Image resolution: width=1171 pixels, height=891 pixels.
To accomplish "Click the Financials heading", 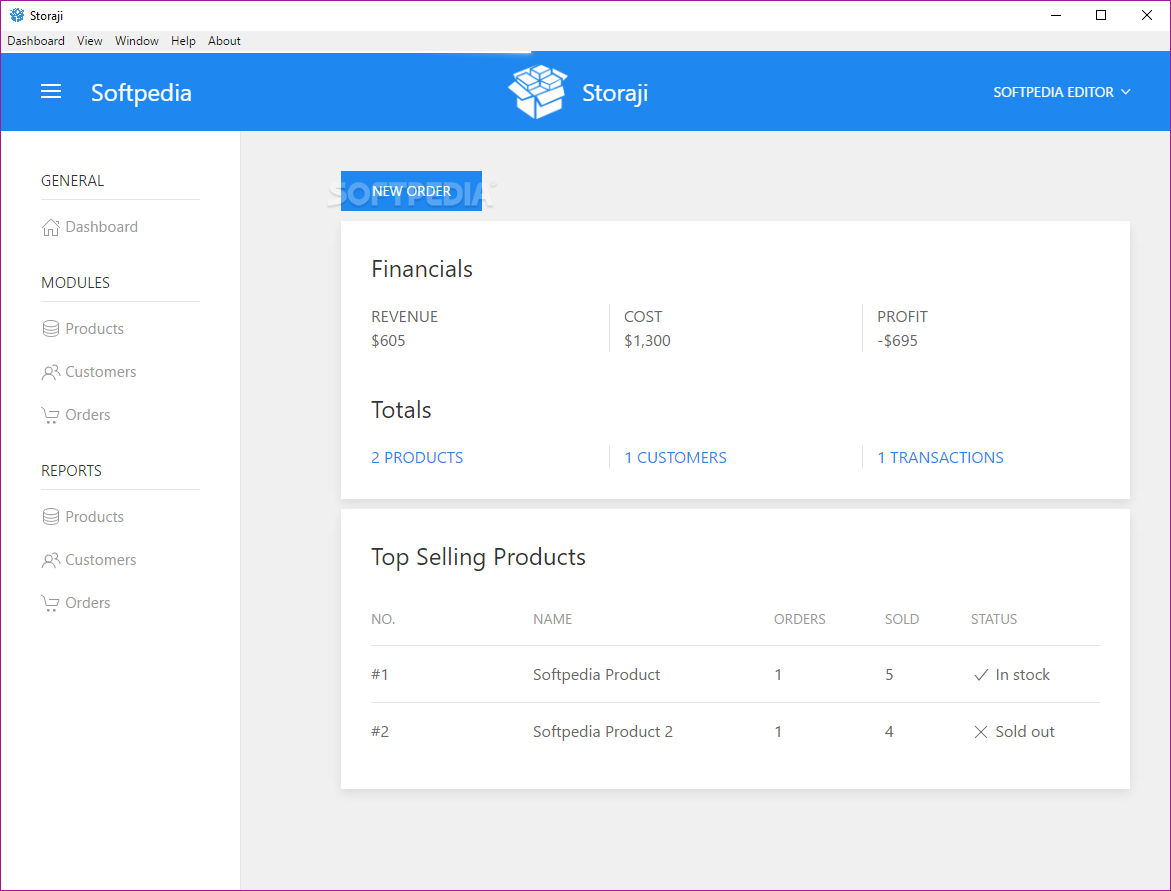I will (422, 269).
